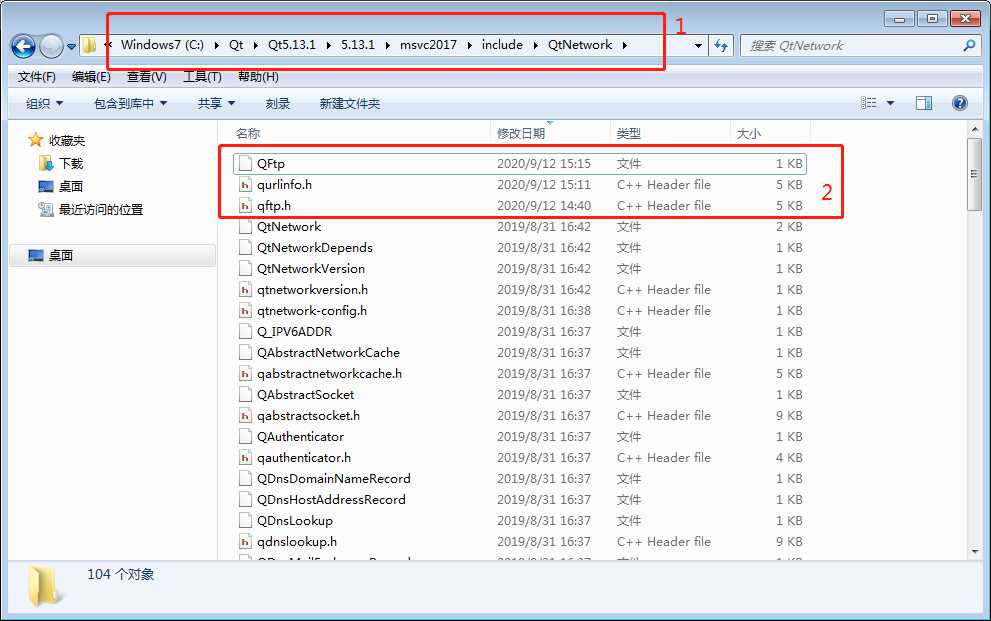Select the qftp.h header file icon
991x621 pixels.
tap(245, 205)
